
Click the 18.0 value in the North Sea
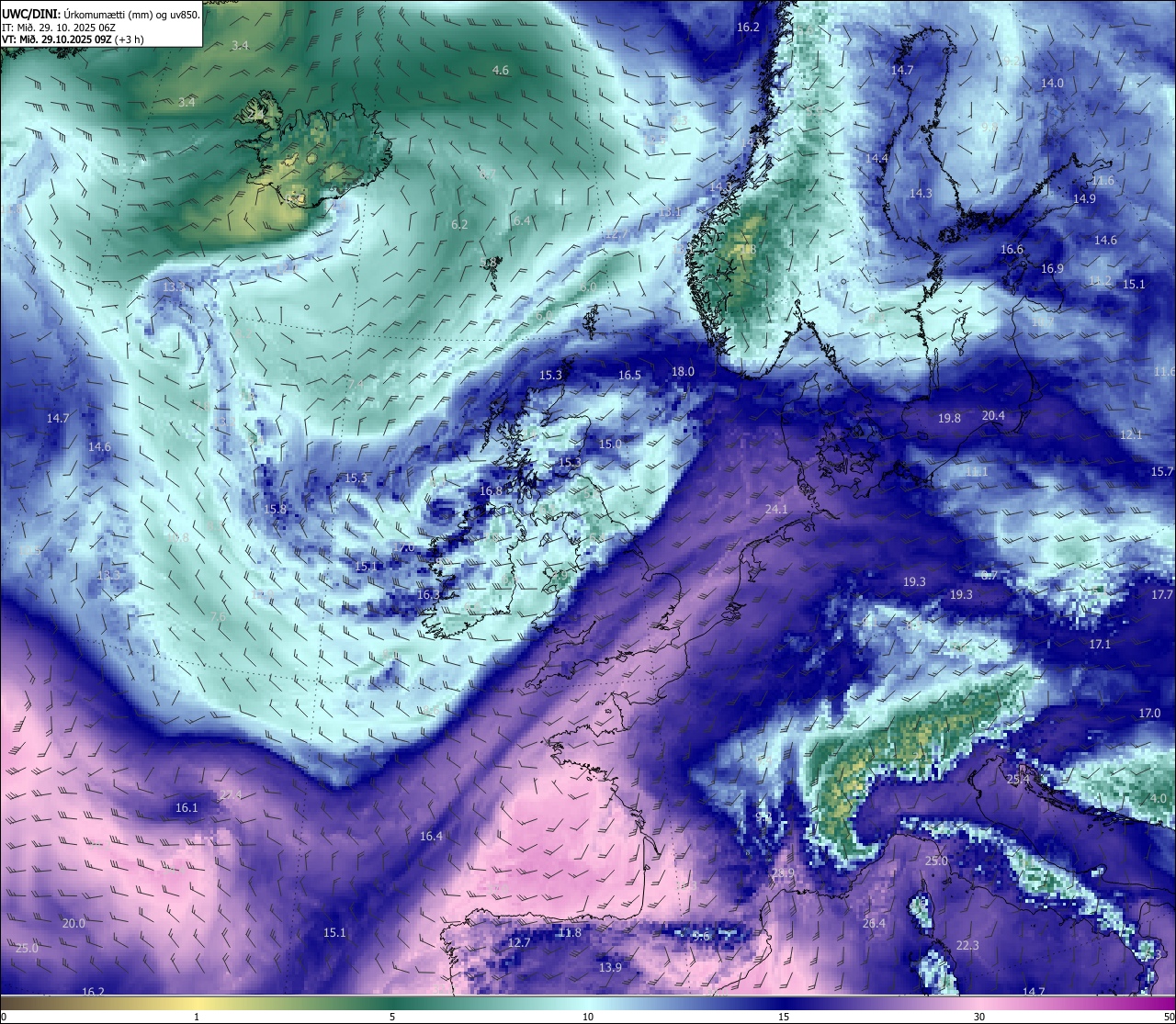coord(683,372)
